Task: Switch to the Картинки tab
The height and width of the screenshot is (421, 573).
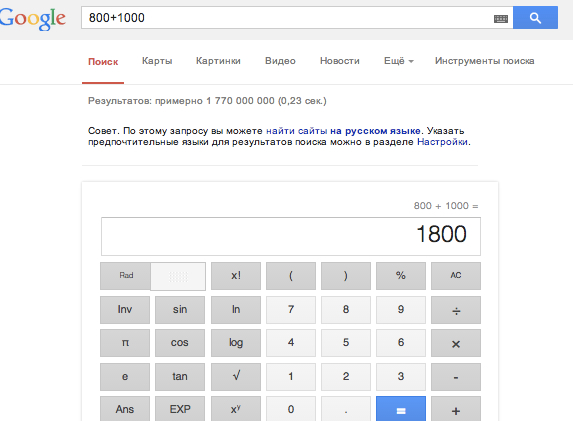Action: (218, 61)
